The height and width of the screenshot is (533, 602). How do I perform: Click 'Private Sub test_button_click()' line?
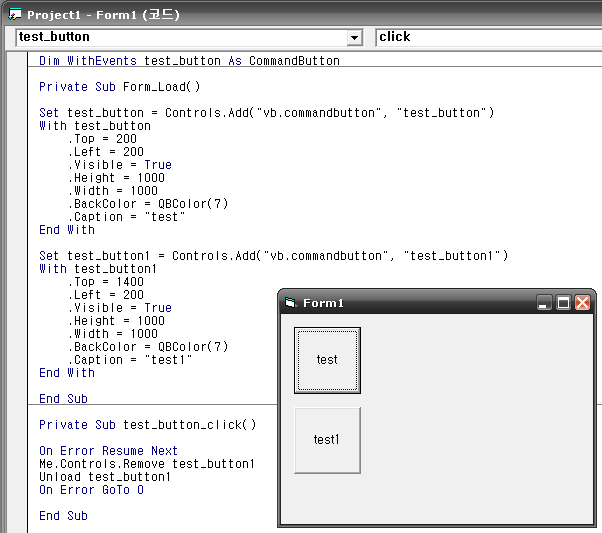coord(147,425)
